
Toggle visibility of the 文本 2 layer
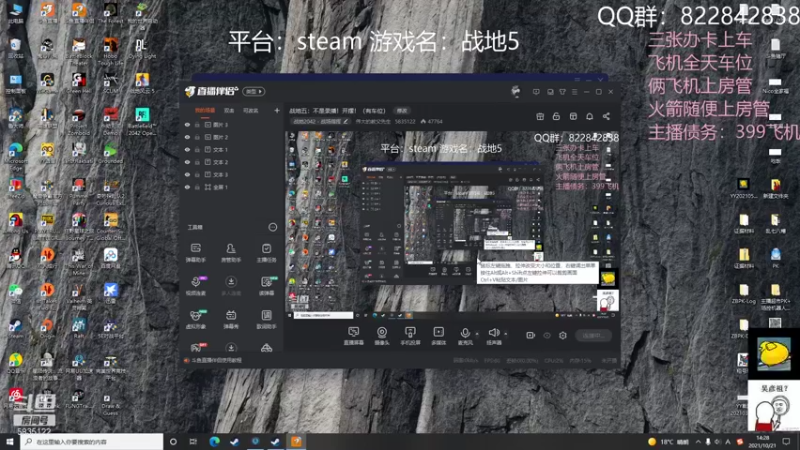tap(187, 162)
